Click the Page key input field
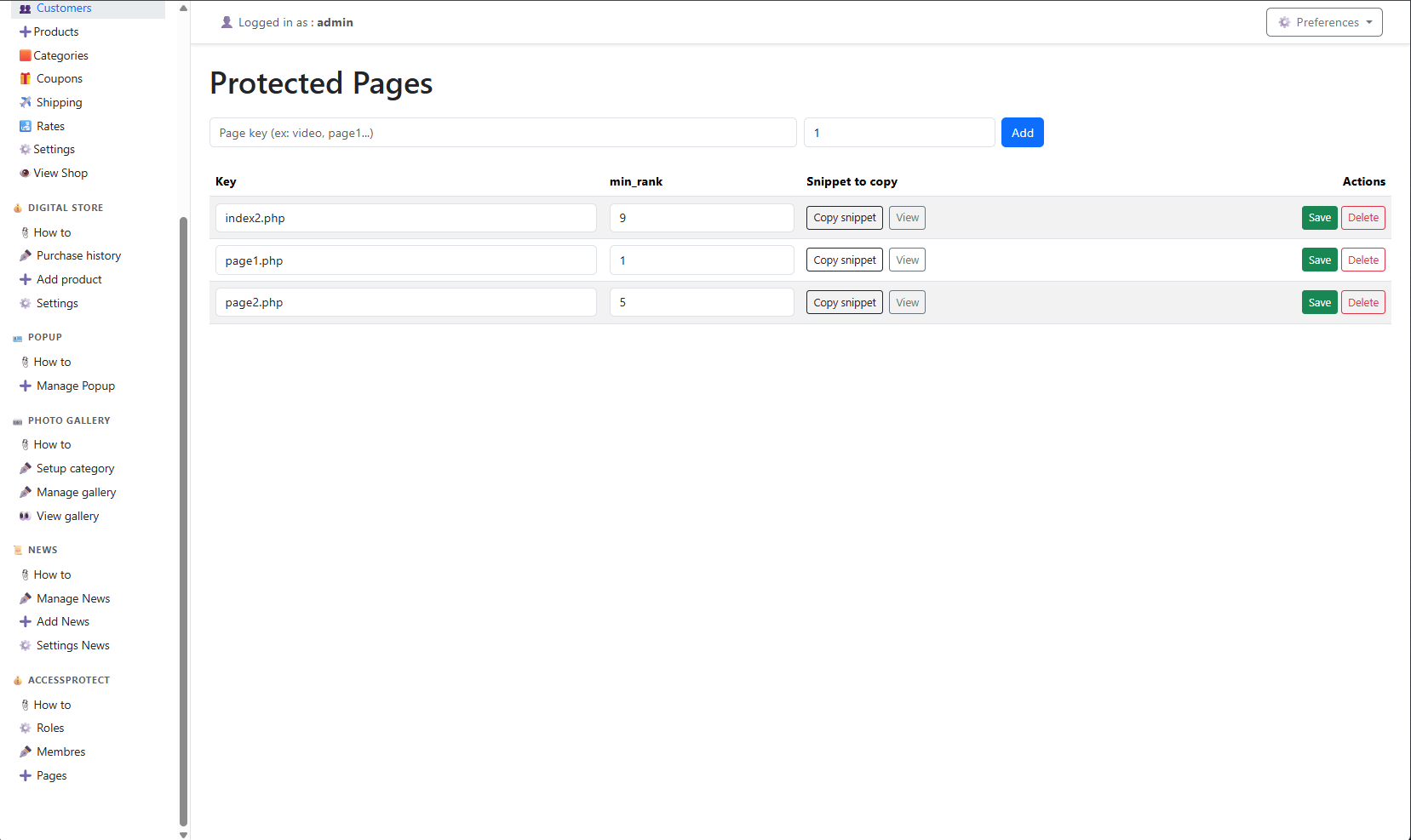Viewport: 1411px width, 840px height. pyautogui.click(x=503, y=133)
